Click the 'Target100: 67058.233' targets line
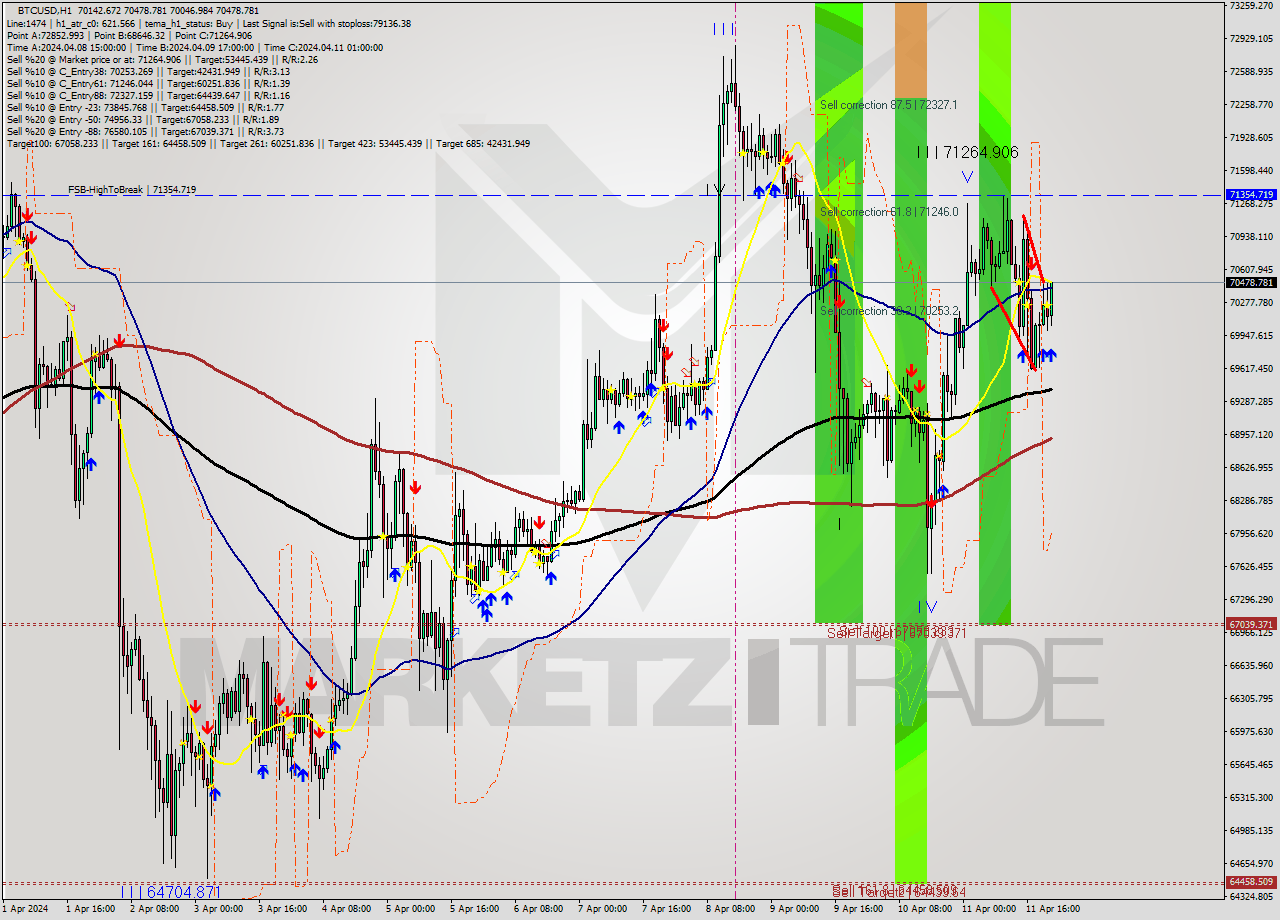 pos(268,143)
